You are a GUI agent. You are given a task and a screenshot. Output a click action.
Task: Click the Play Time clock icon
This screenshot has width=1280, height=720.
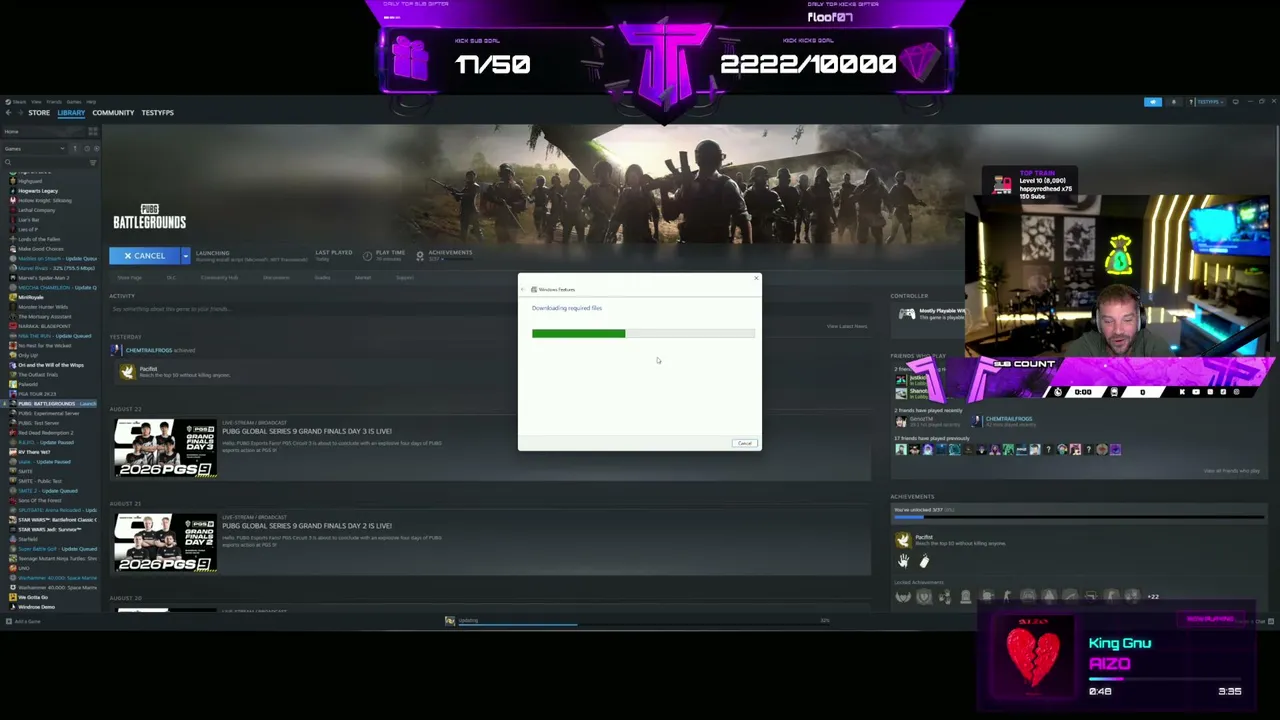[367, 256]
